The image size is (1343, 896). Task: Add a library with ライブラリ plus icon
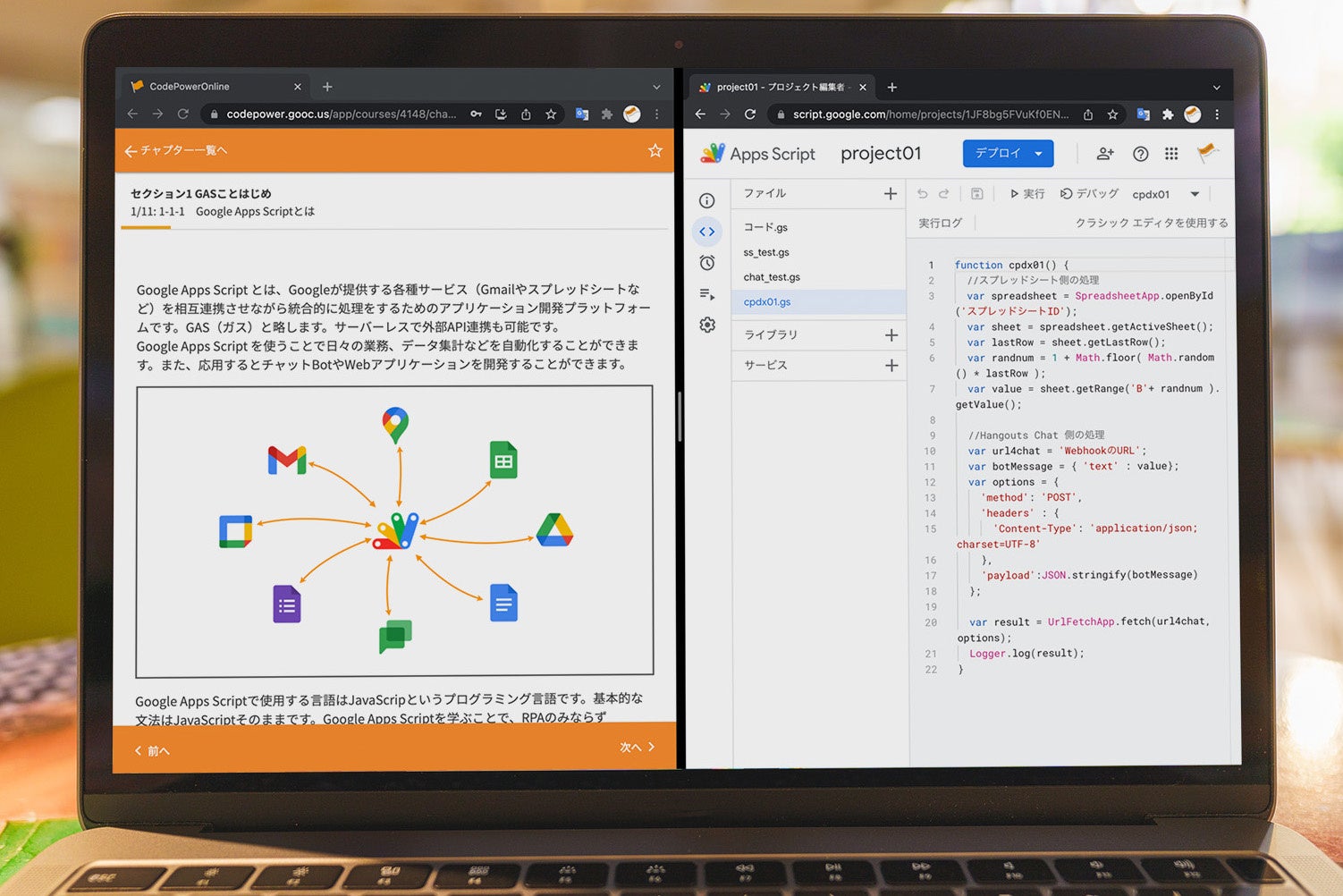click(x=891, y=335)
